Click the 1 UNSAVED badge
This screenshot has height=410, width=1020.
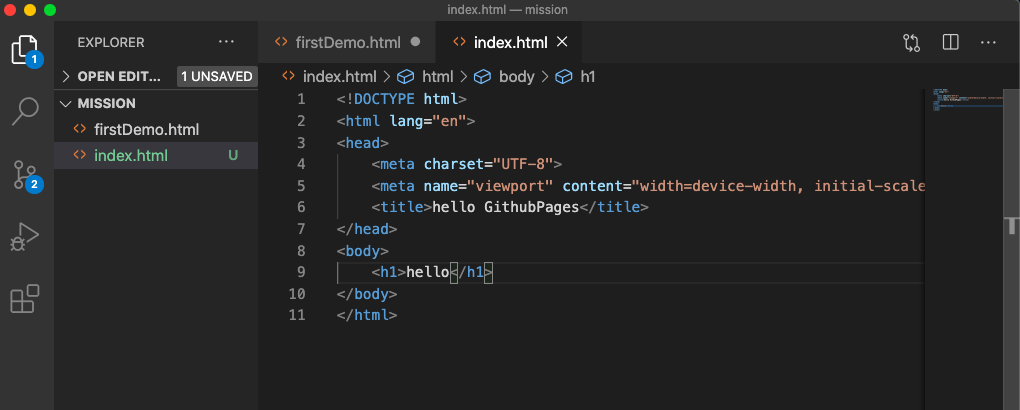coord(217,76)
